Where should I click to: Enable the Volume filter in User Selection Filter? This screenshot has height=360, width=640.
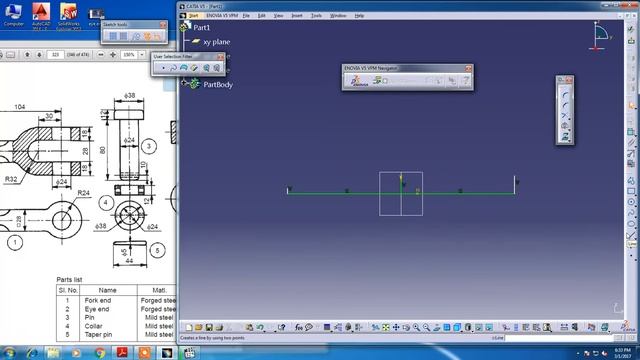pyautogui.click(x=194, y=68)
